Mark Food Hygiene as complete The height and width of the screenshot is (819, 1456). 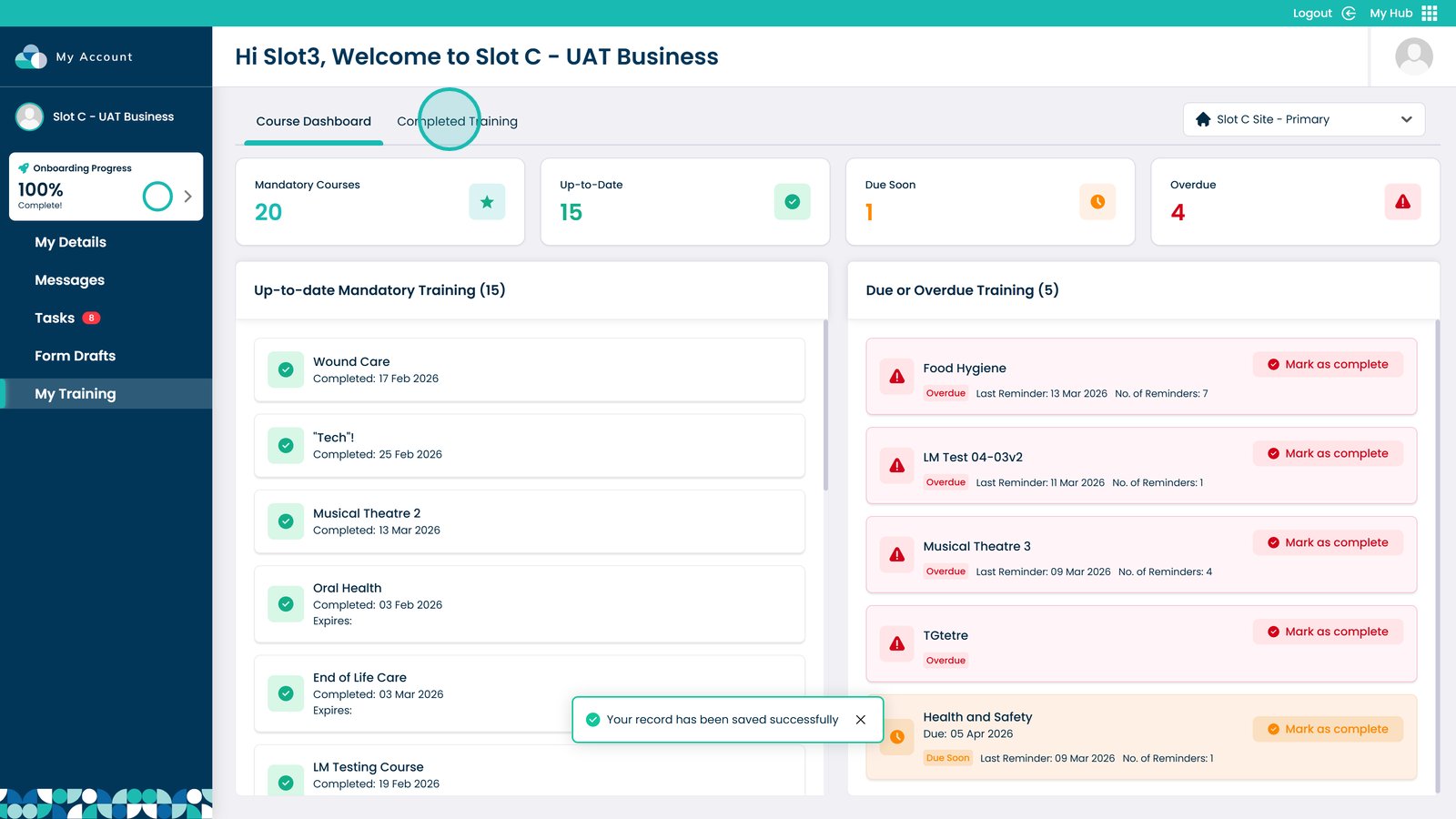pyautogui.click(x=1328, y=365)
